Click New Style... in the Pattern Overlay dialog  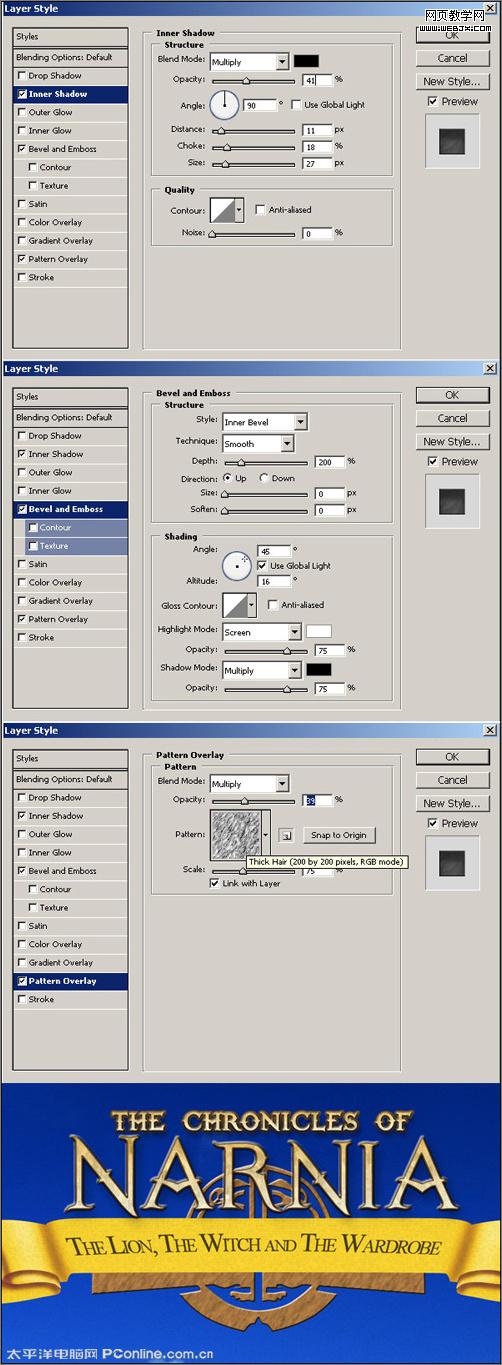452,803
